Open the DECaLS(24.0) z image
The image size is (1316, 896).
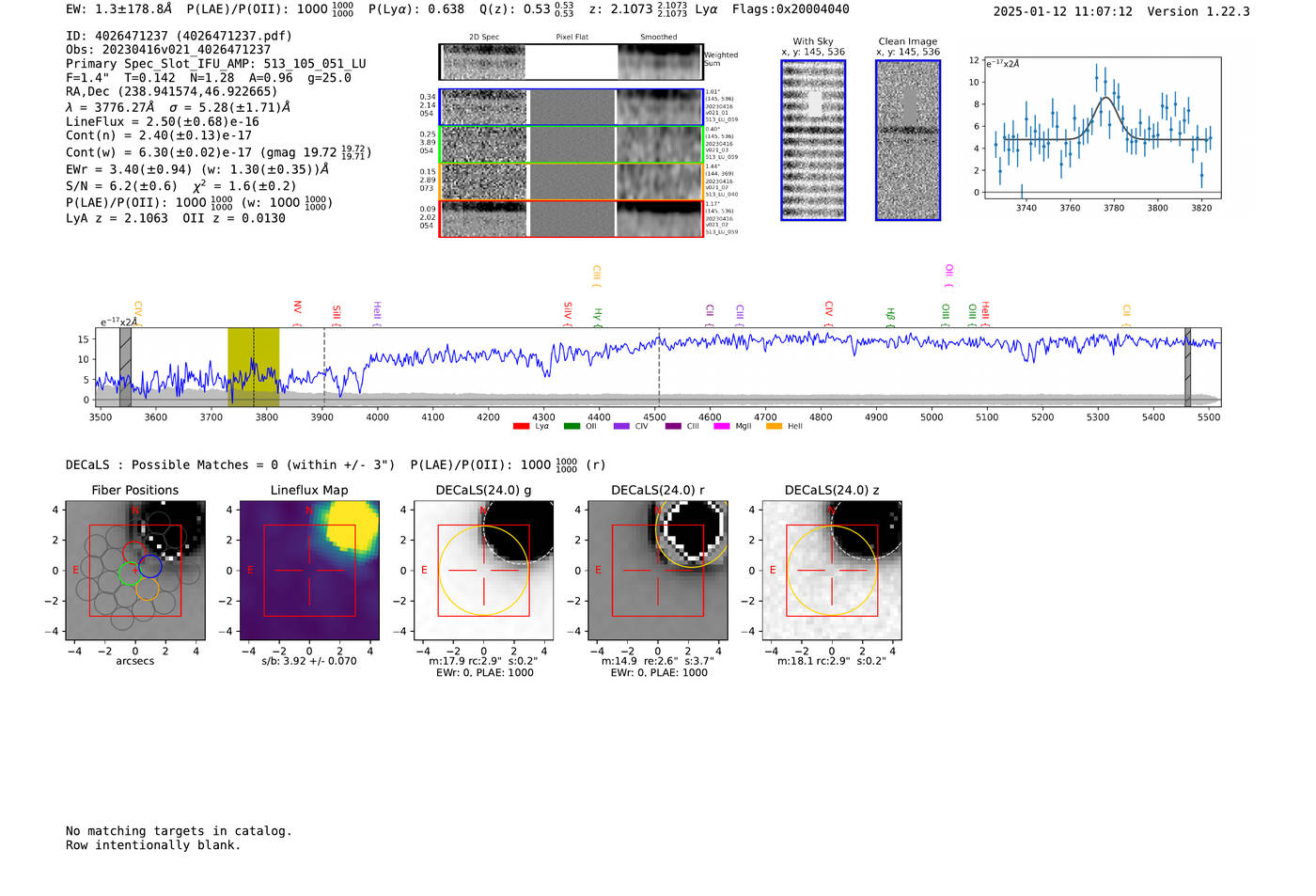831,571
